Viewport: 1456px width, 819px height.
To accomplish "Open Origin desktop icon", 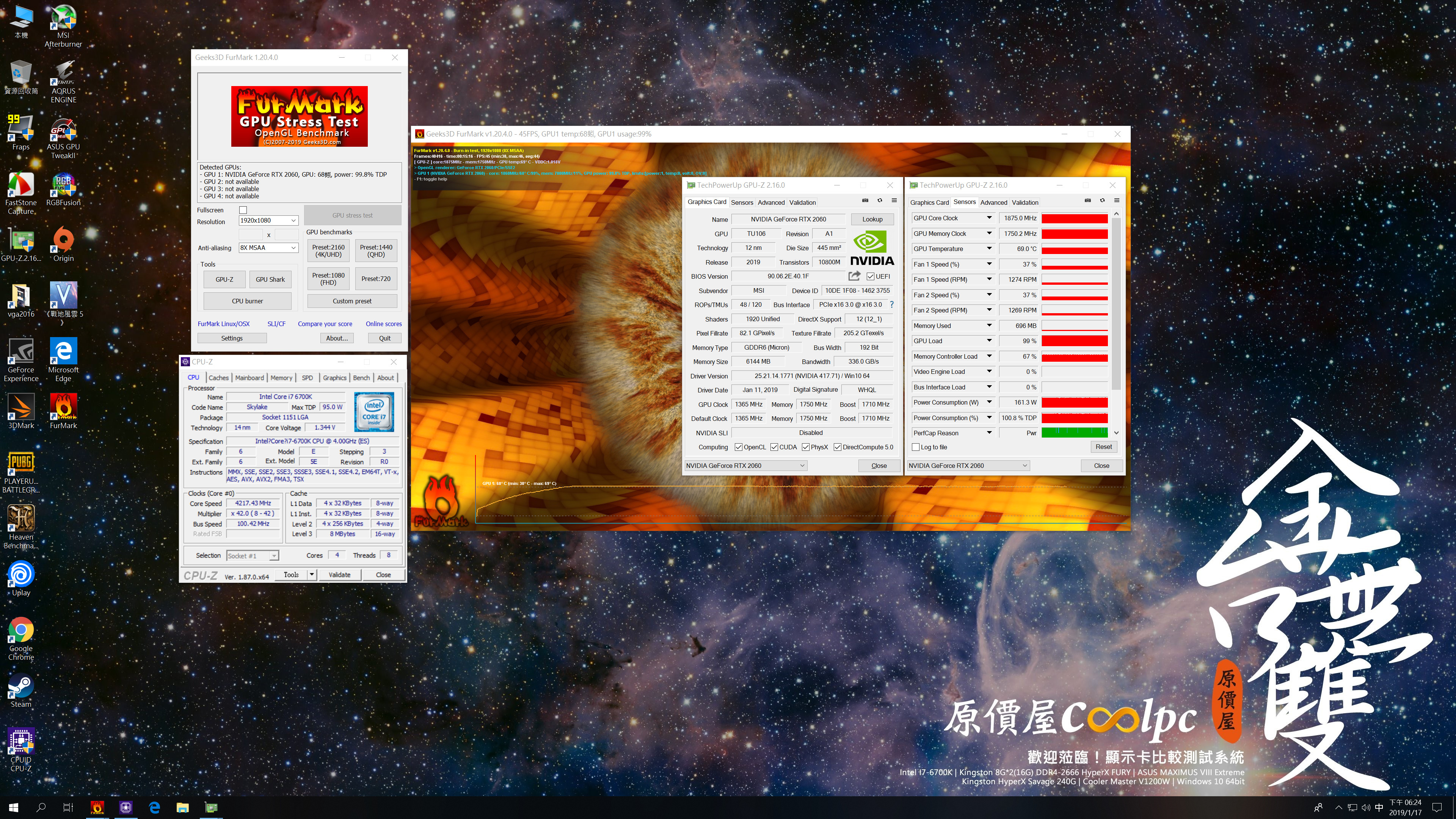I will [63, 245].
